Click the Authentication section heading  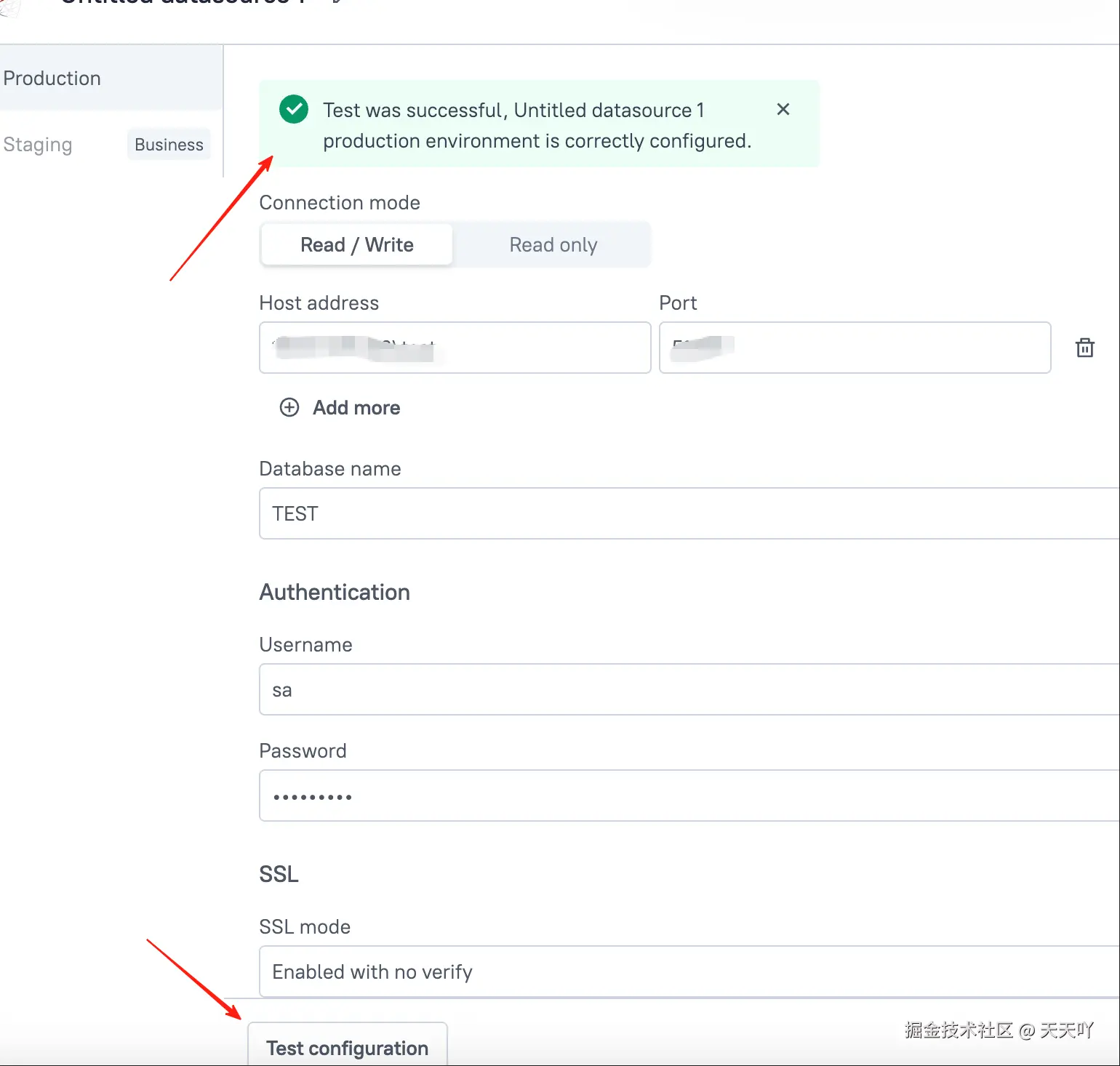[x=335, y=592]
